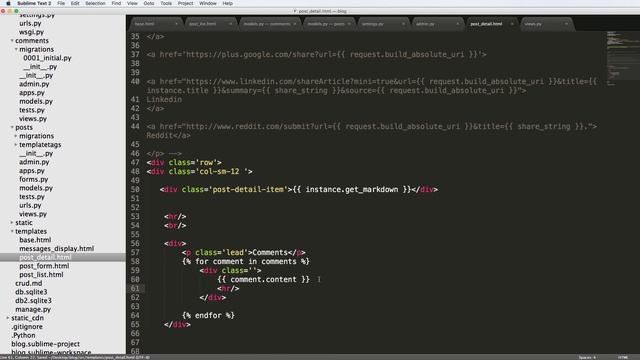
Task: Open models.py in the posts folder
Action: [36, 188]
